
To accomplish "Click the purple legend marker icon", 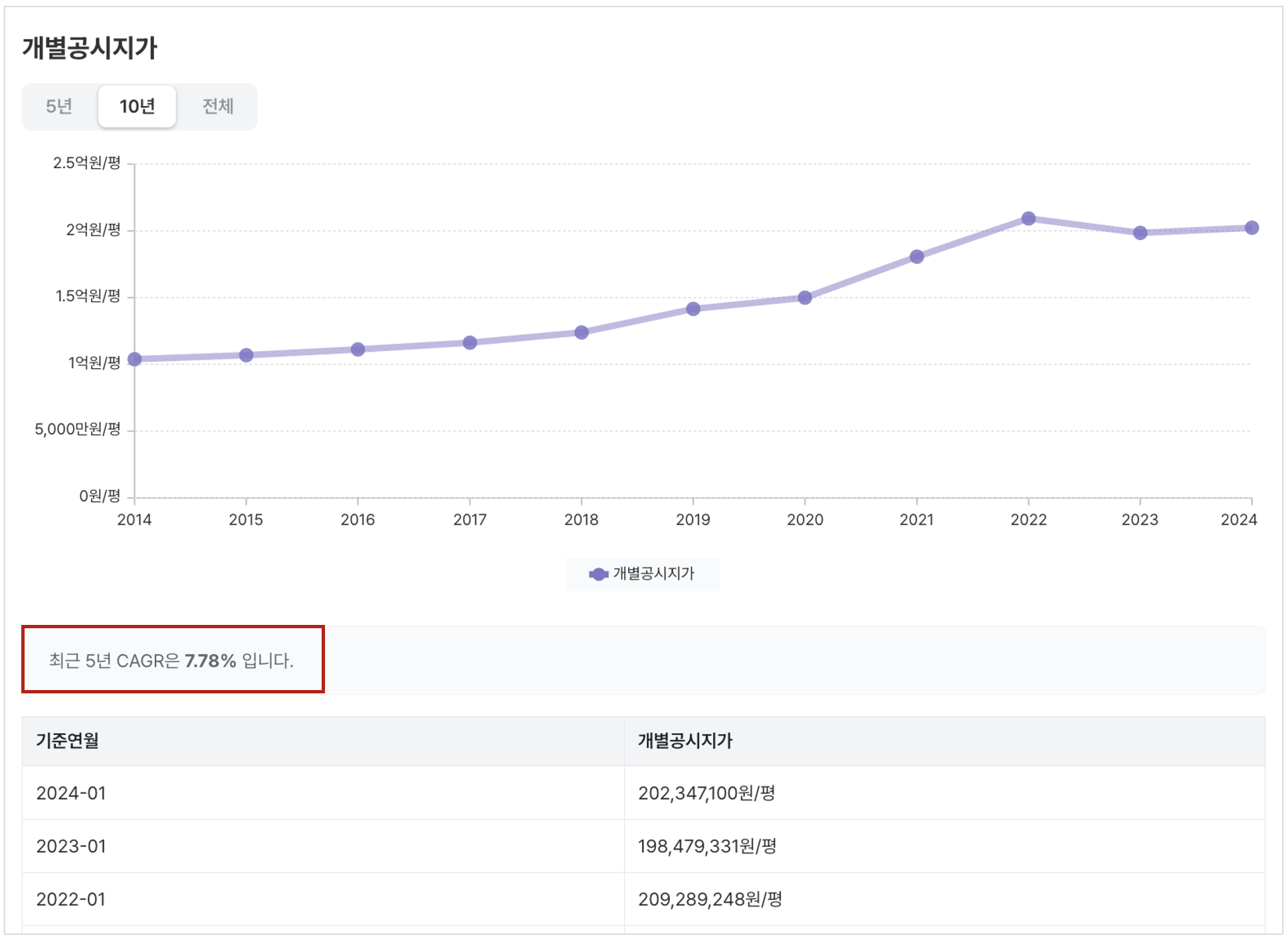I will pyautogui.click(x=598, y=574).
